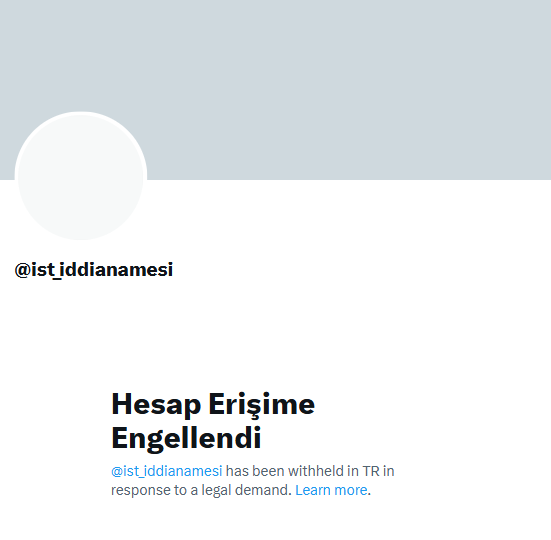Image resolution: width=551 pixels, height=540 pixels.
Task: Click the word 'Erişime' in the title
Action: coord(262,405)
